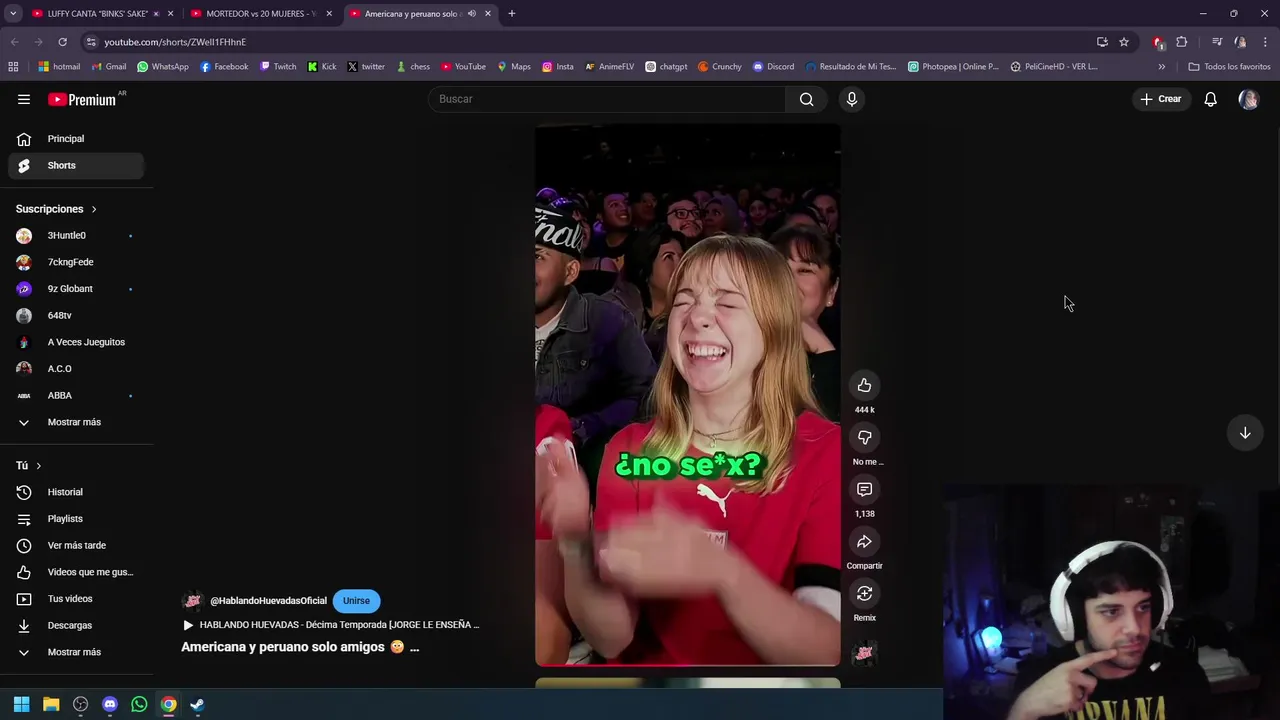
Task: Open the notifications bell
Action: (1210, 99)
